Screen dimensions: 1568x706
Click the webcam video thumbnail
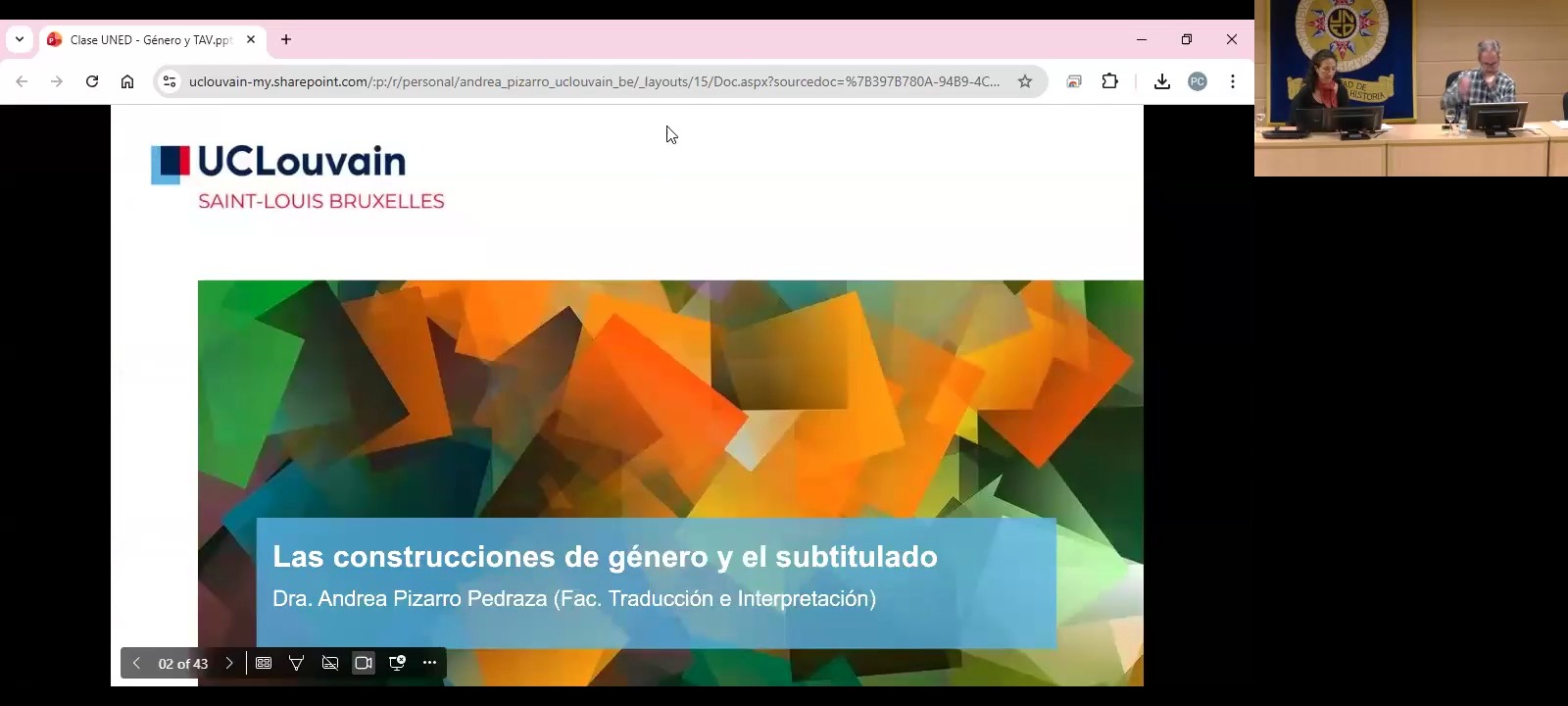[x=1411, y=88]
